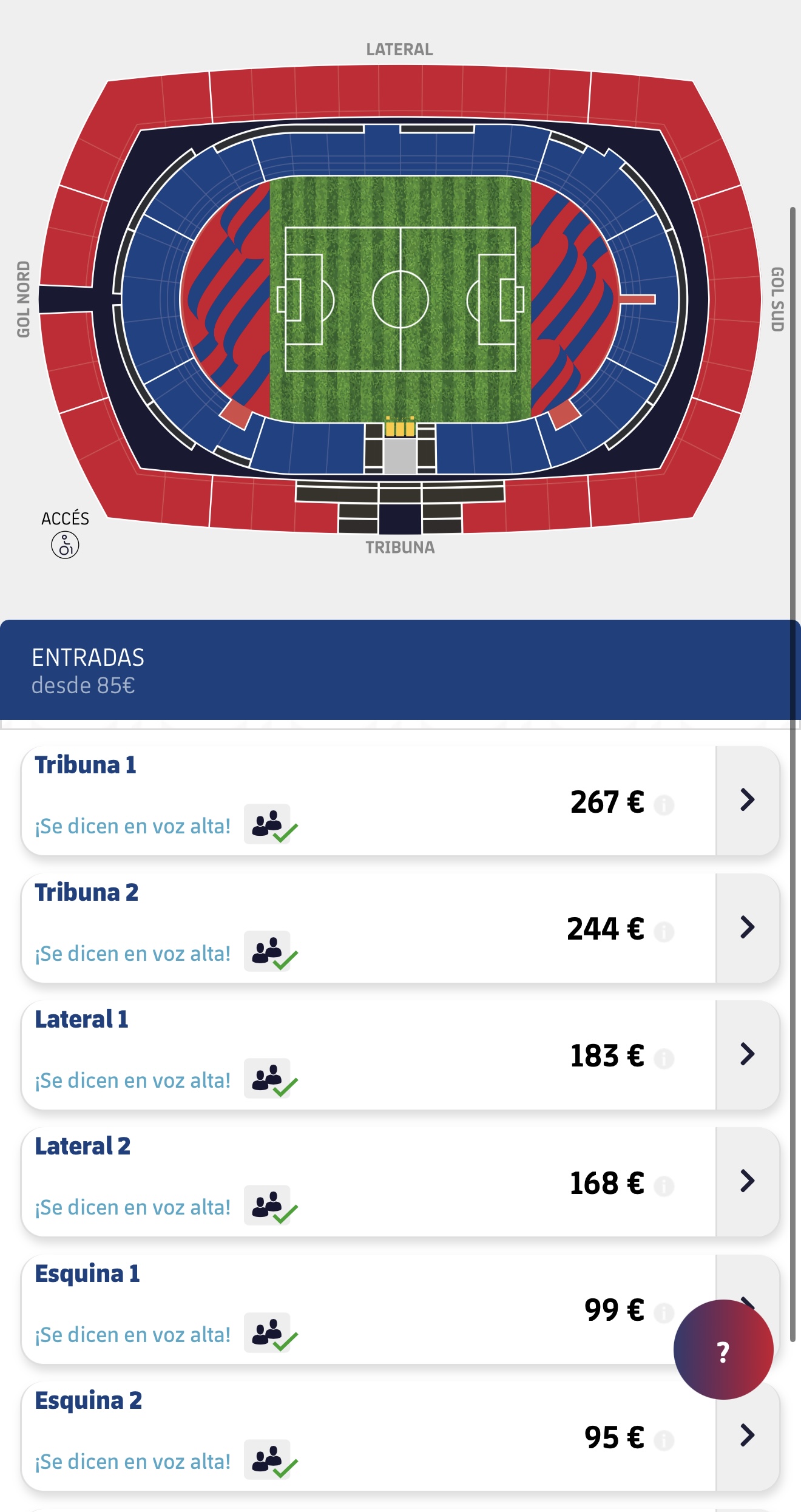The image size is (801, 1512).
Task: Select the Esquina 1 ticket category title
Action: (x=87, y=1273)
